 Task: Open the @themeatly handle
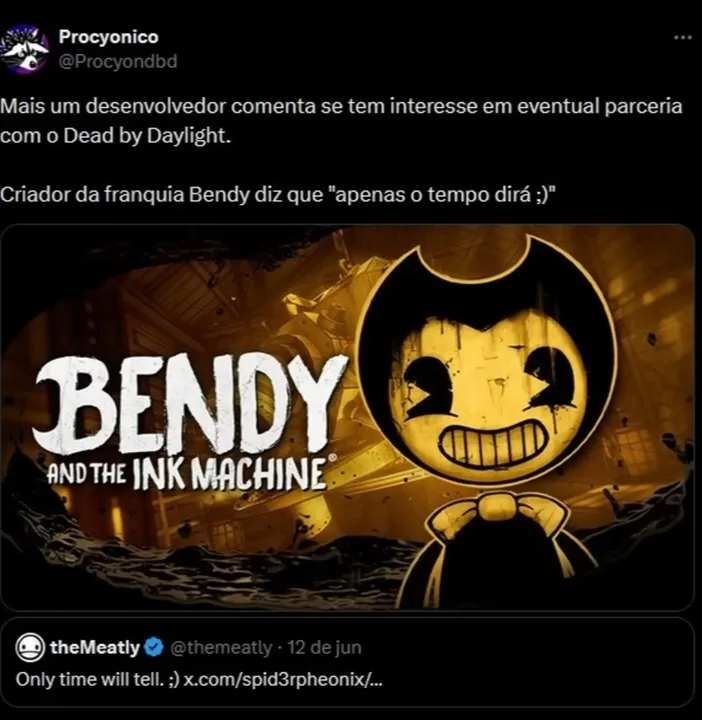pyautogui.click(x=221, y=647)
